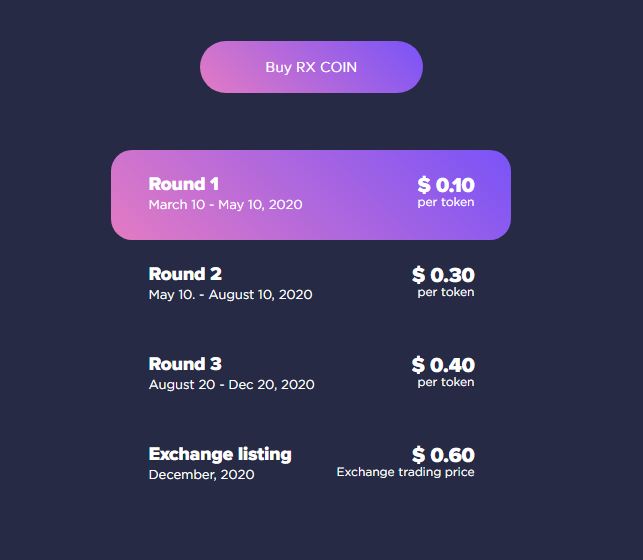Click the December, 2020 date text
The height and width of the screenshot is (560, 643).
point(201,474)
